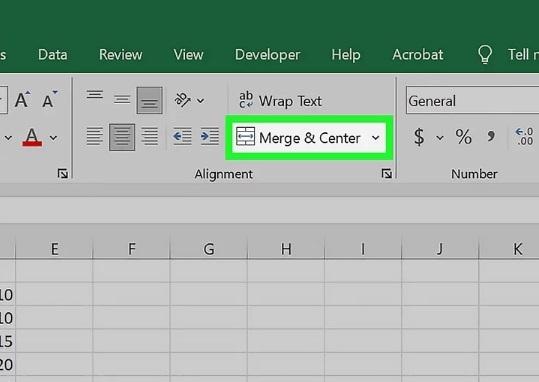
Task: Click the Orientation text rotation icon
Action: (x=183, y=100)
